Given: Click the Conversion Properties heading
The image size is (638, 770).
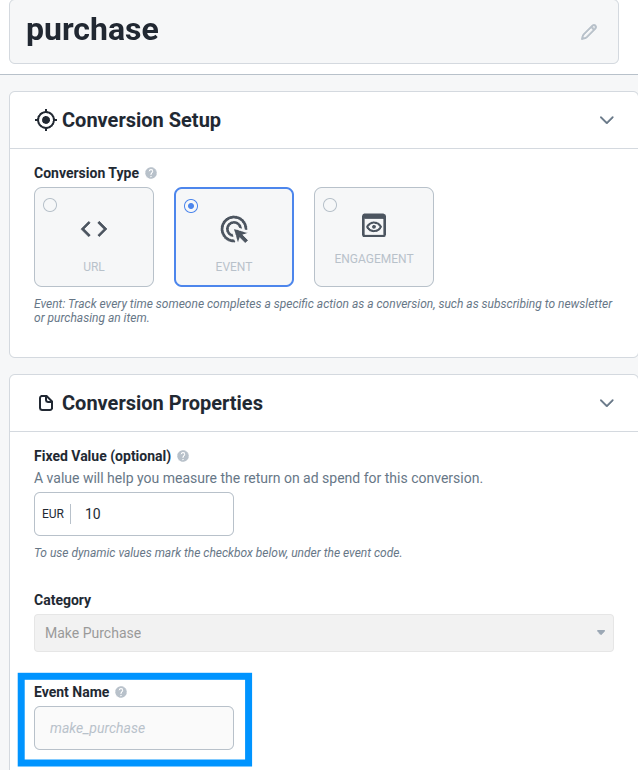Looking at the screenshot, I should click(162, 403).
